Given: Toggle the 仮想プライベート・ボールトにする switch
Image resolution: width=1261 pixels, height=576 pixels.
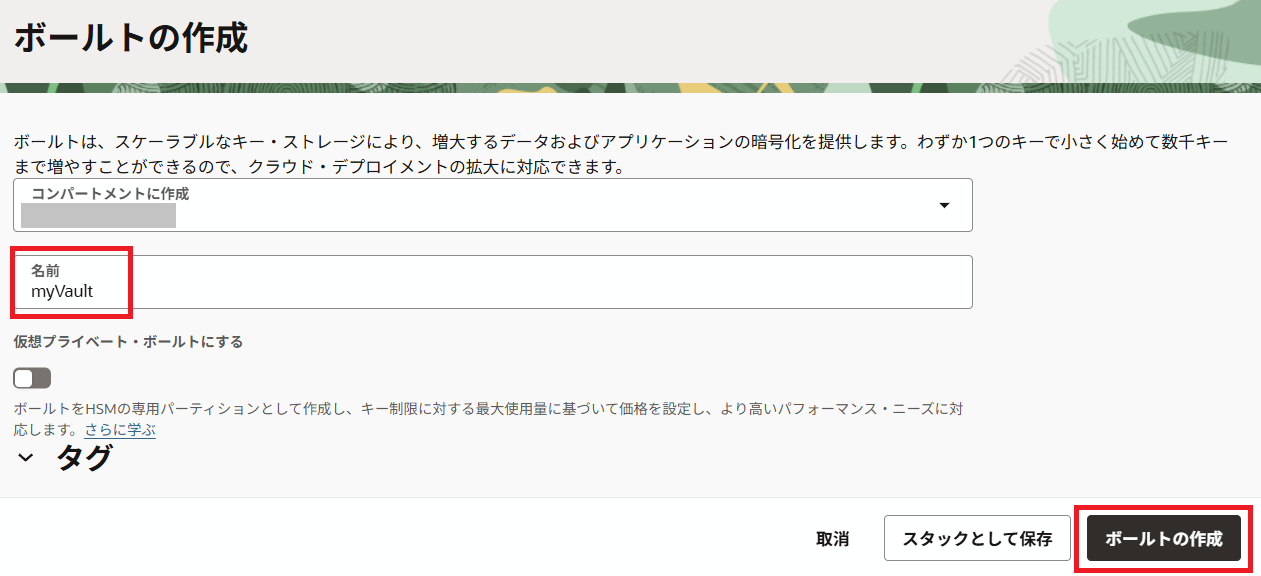Looking at the screenshot, I should coord(32,378).
